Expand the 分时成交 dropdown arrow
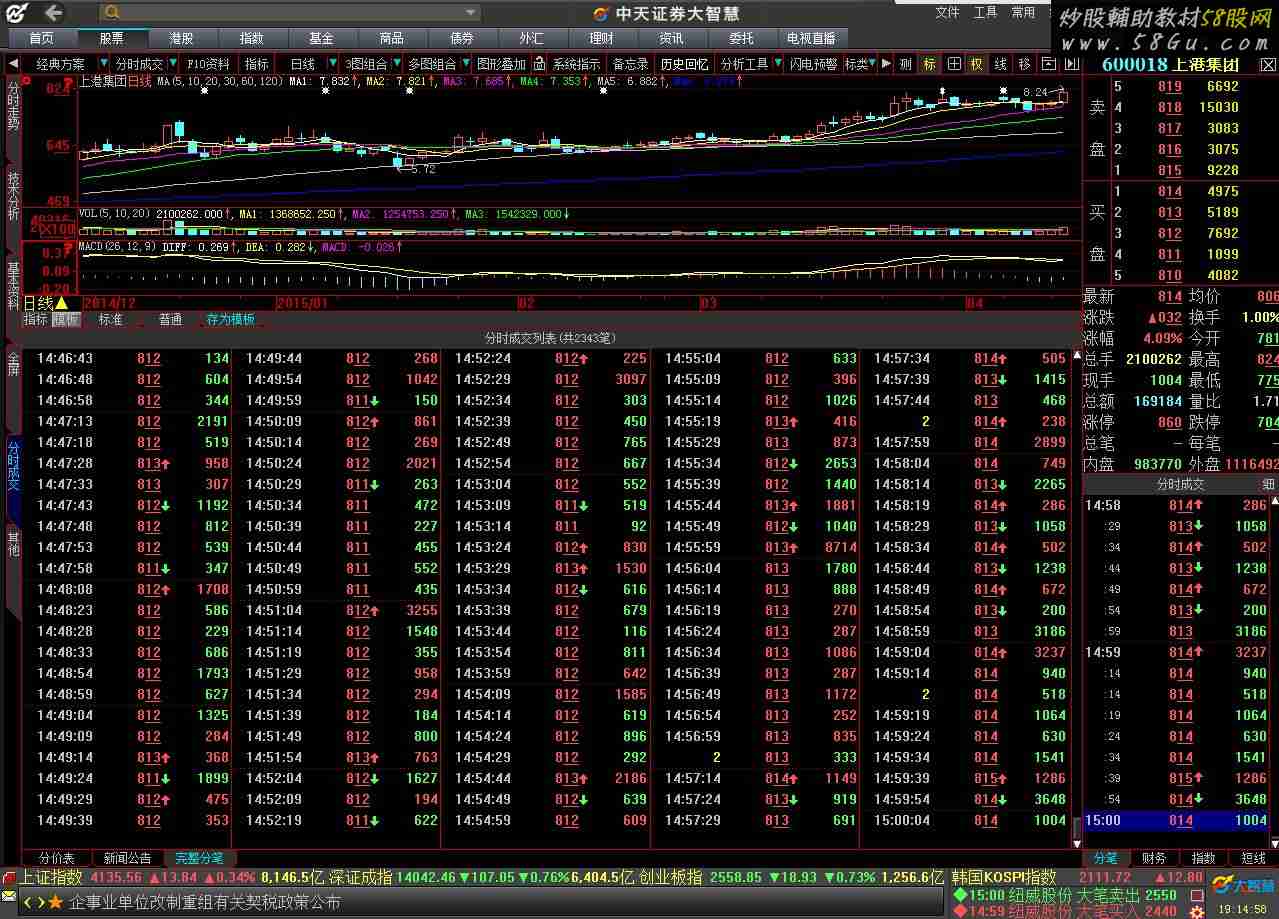Image resolution: width=1279 pixels, height=919 pixels. 173,63
